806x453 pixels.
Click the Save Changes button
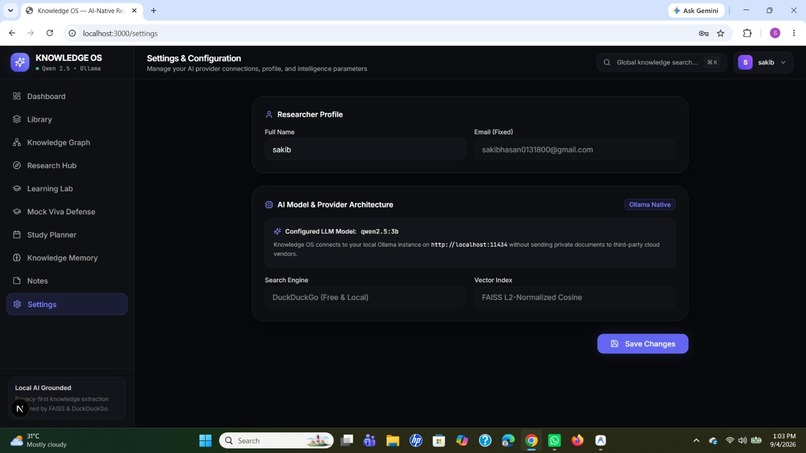click(x=643, y=343)
